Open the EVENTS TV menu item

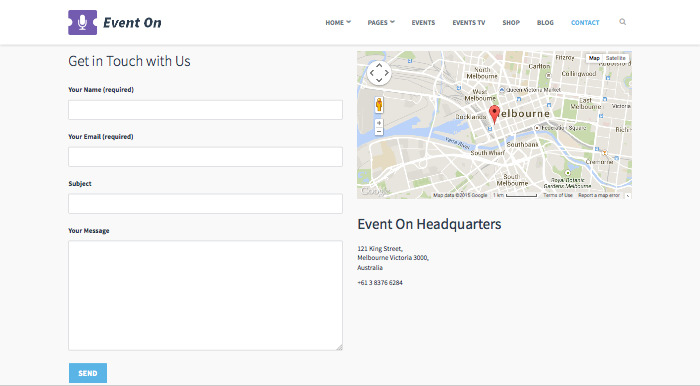coord(469,22)
